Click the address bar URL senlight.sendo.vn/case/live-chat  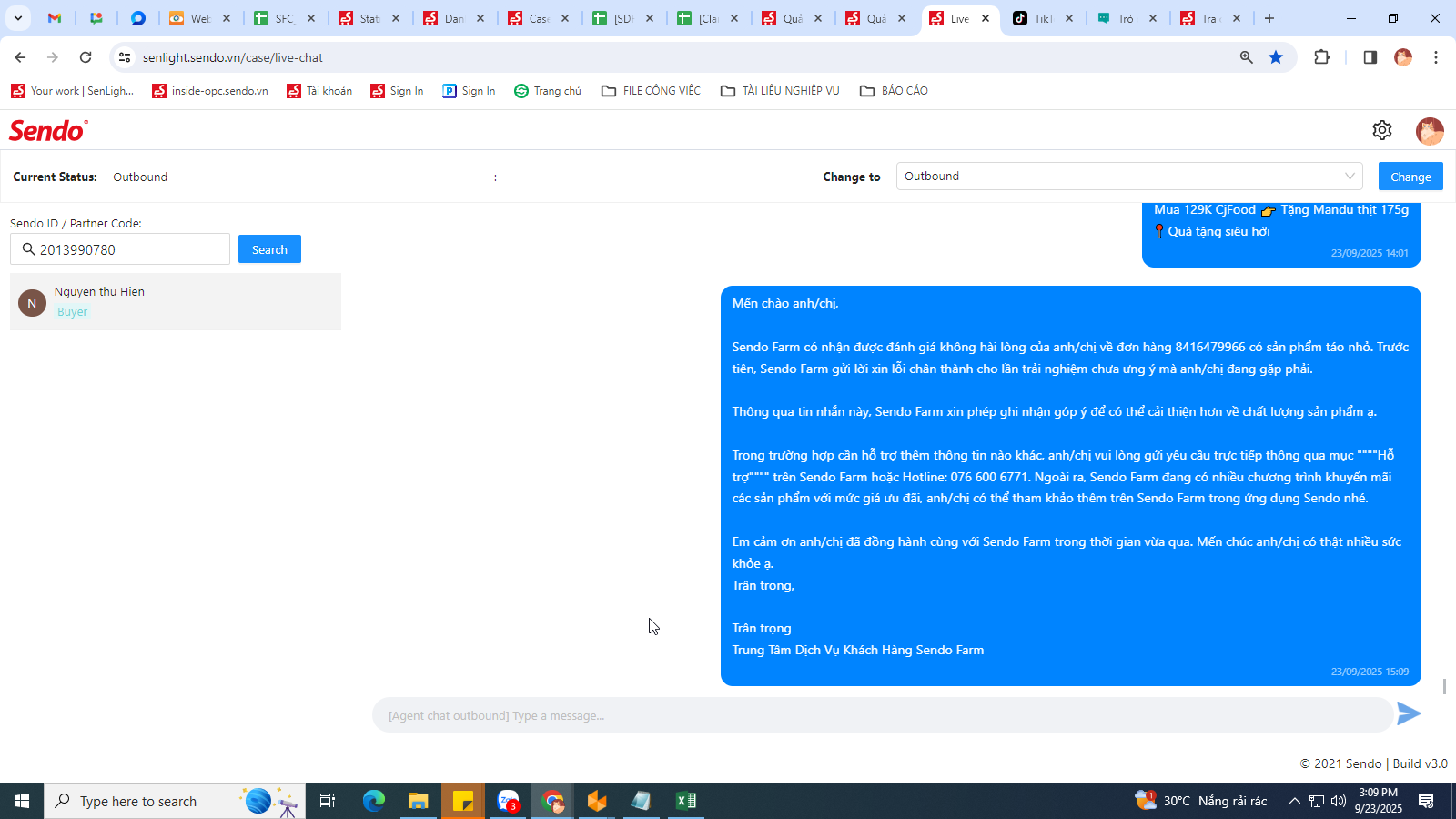pyautogui.click(x=233, y=57)
